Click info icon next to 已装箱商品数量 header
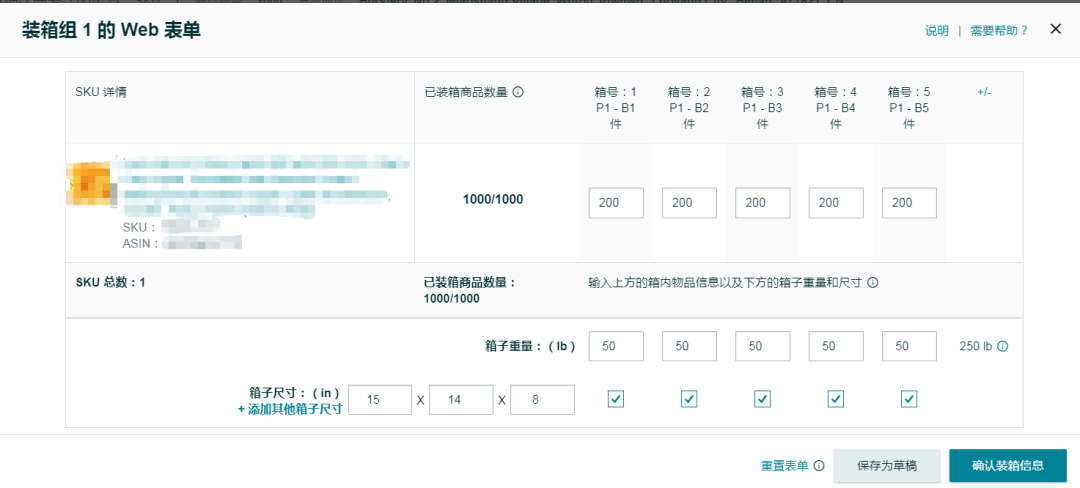The height and width of the screenshot is (488, 1080). click(518, 92)
